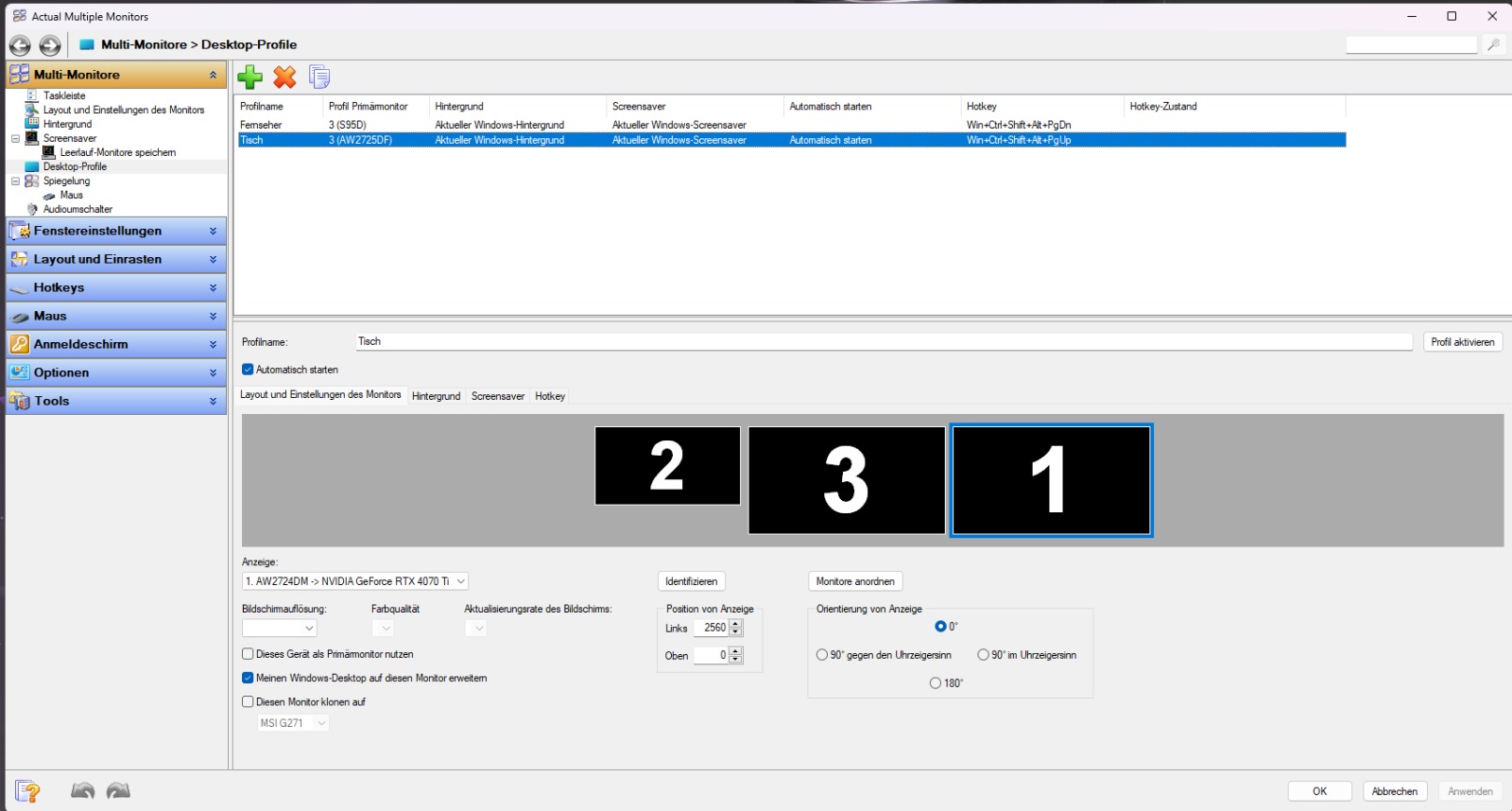Go forward with the right arrow navigation icon

click(x=50, y=44)
